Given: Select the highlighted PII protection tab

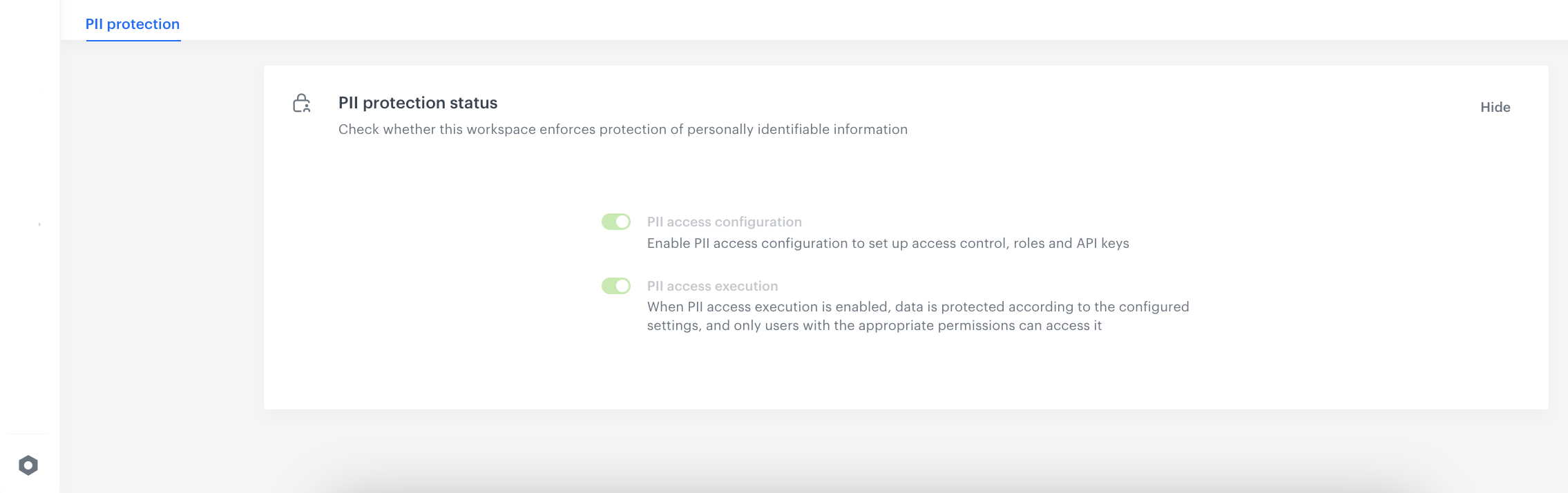Looking at the screenshot, I should (133, 23).
